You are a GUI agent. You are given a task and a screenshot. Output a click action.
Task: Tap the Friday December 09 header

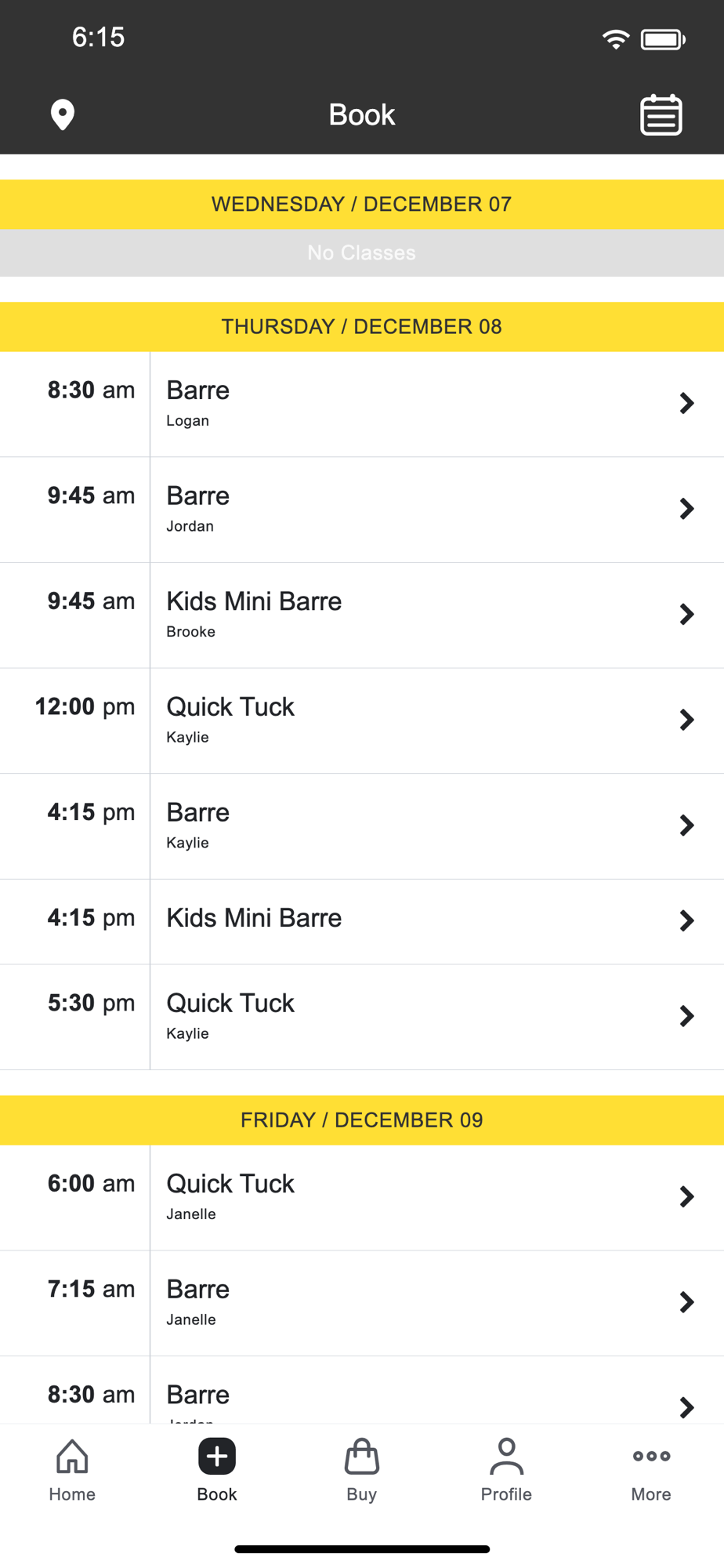click(x=361, y=1120)
